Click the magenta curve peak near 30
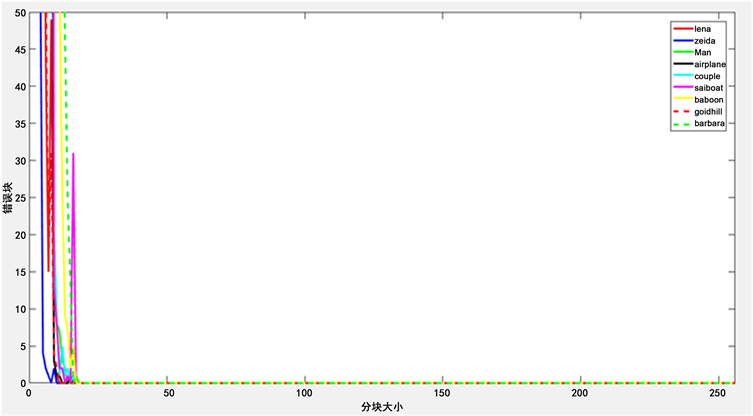 (x=73, y=154)
